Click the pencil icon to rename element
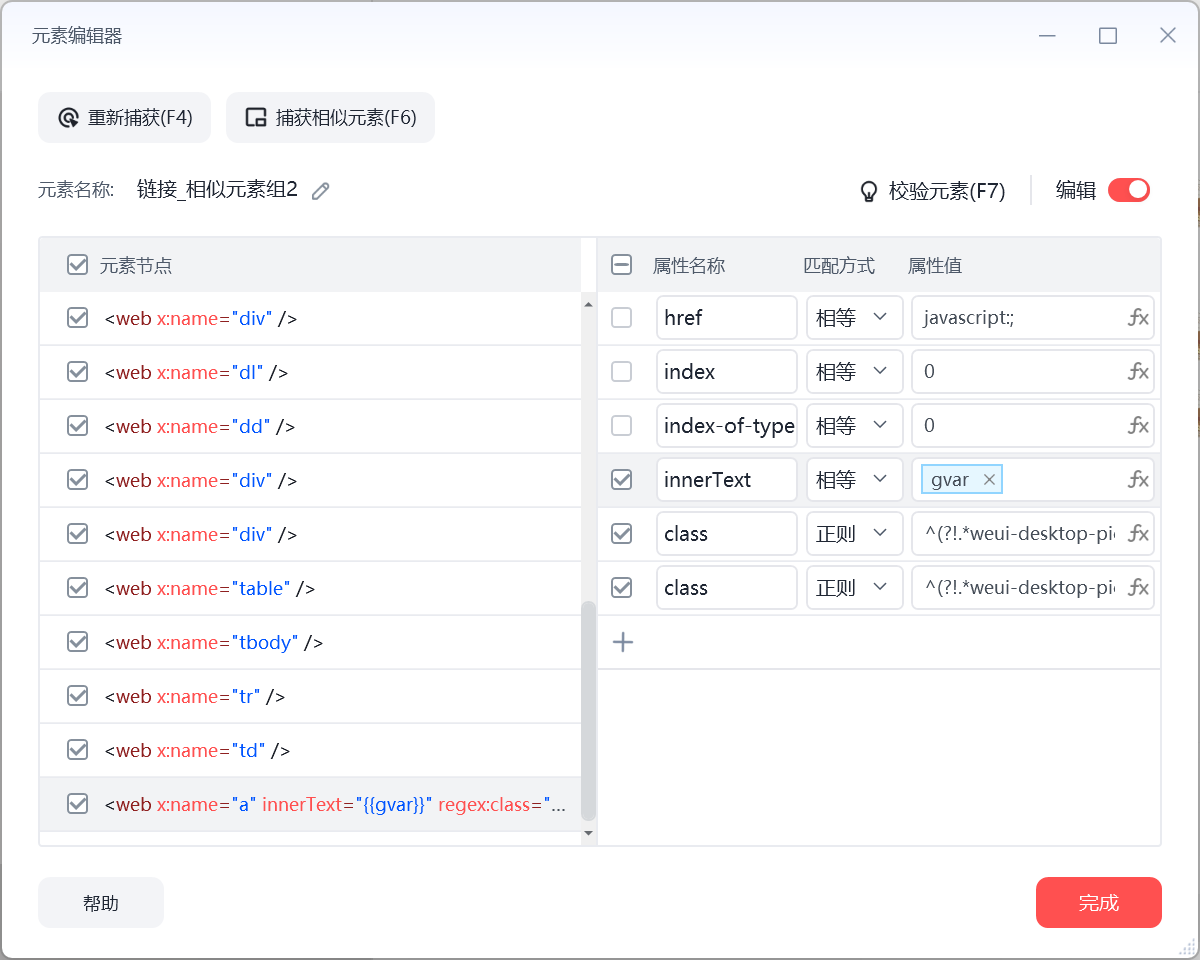1200x960 pixels. pyautogui.click(x=321, y=191)
